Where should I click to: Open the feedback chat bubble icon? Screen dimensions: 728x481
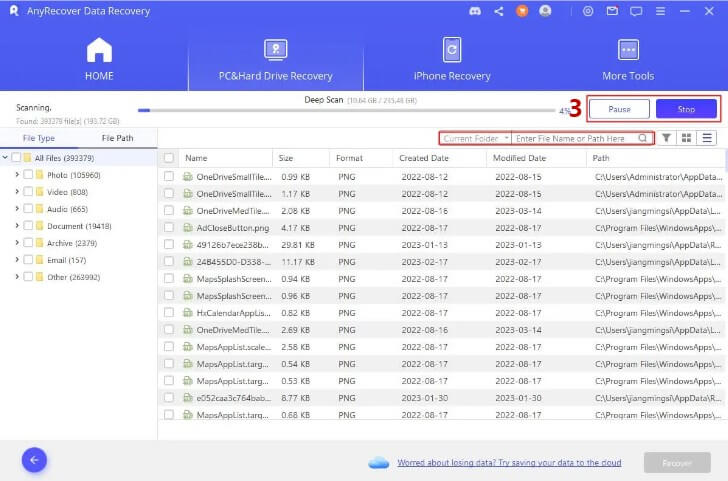(x=637, y=11)
